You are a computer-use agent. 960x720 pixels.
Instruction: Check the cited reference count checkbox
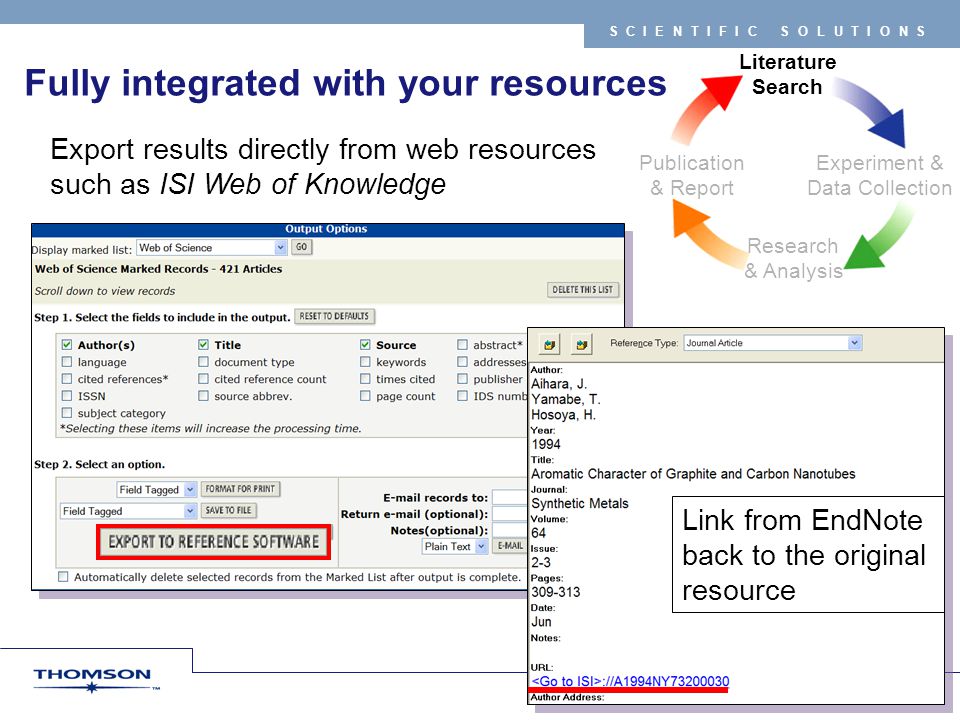coord(203,379)
